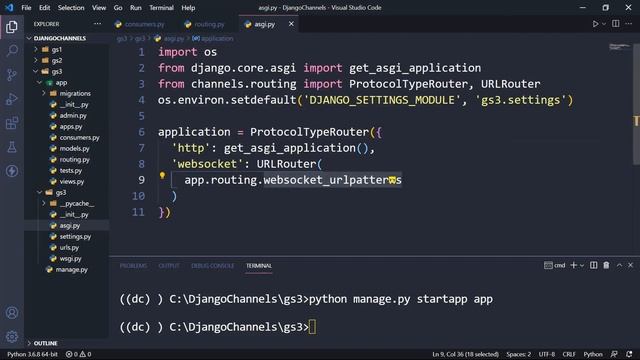Click the Run Python File play button
The height and width of the screenshot is (360, 640).
point(595,24)
